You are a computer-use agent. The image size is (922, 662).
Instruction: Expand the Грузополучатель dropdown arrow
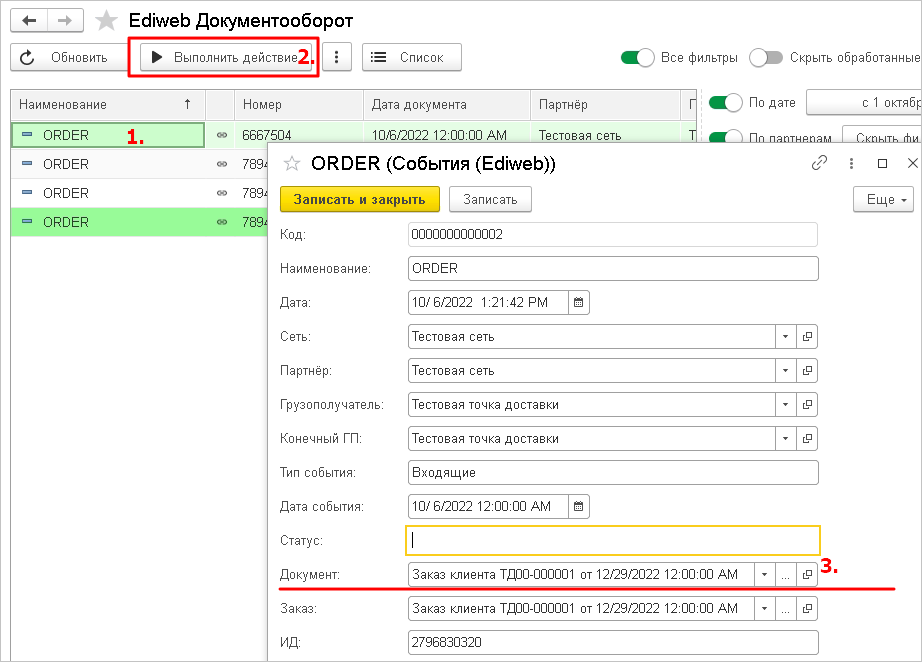coord(785,404)
